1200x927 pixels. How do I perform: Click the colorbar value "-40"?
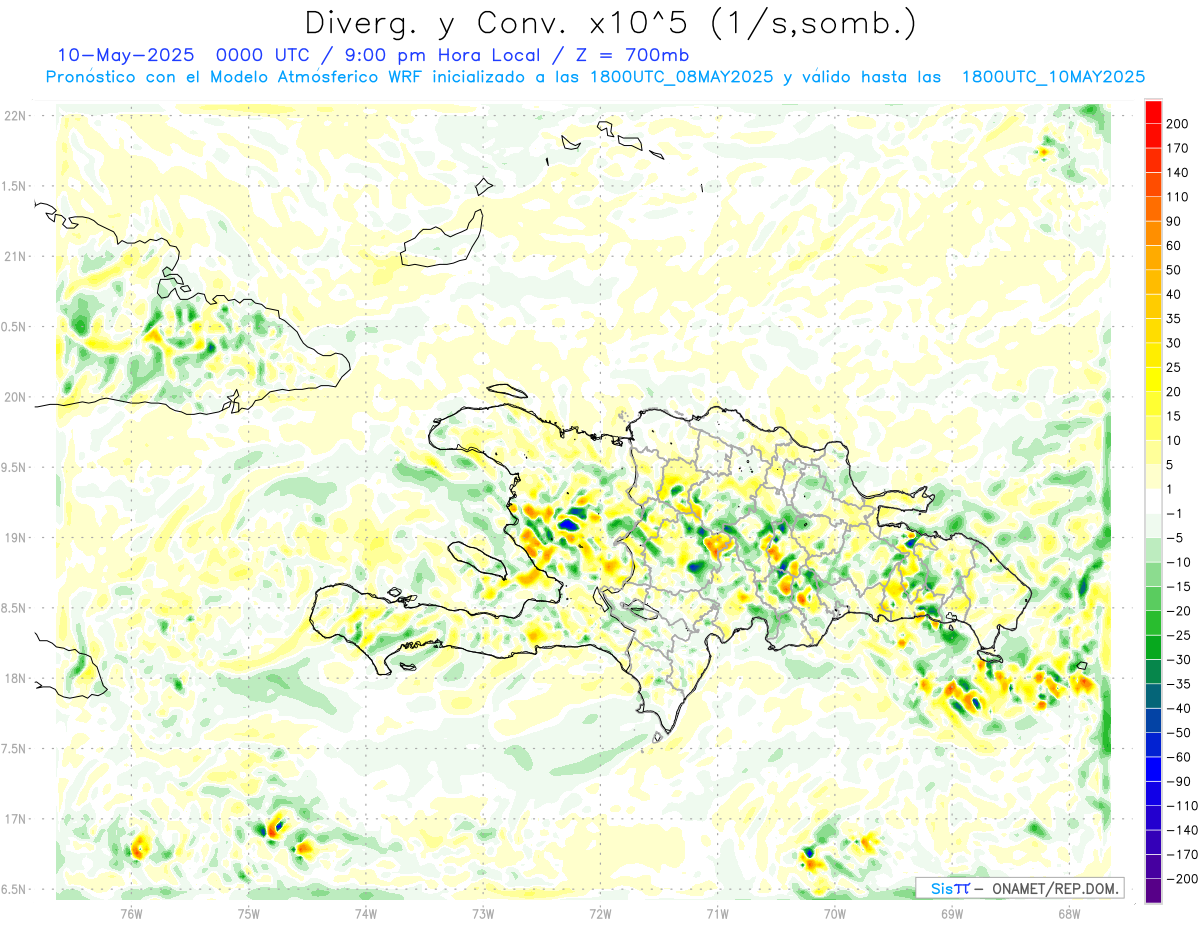pos(1179,709)
